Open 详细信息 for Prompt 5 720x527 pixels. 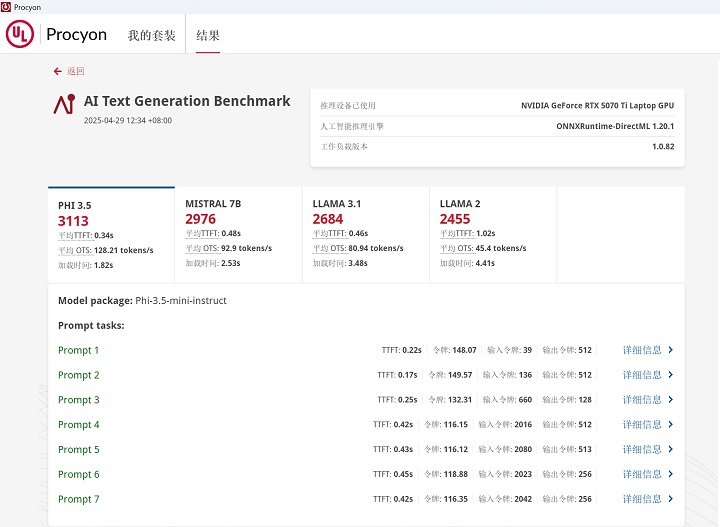coord(642,449)
